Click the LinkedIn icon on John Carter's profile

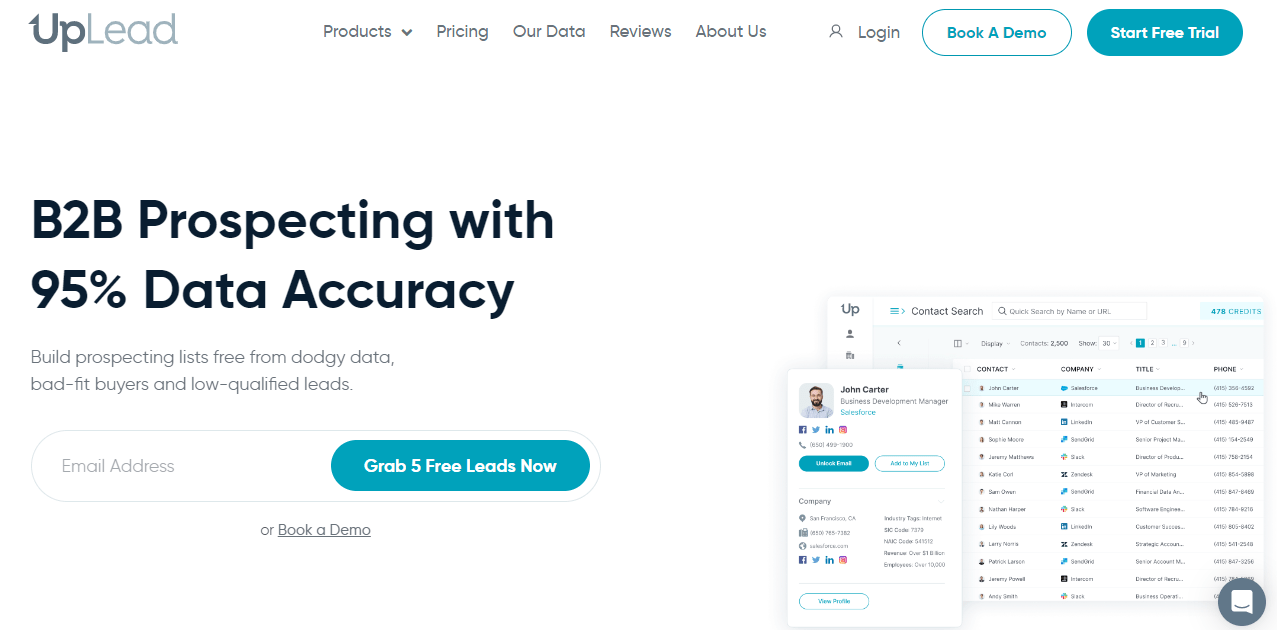[x=829, y=429]
